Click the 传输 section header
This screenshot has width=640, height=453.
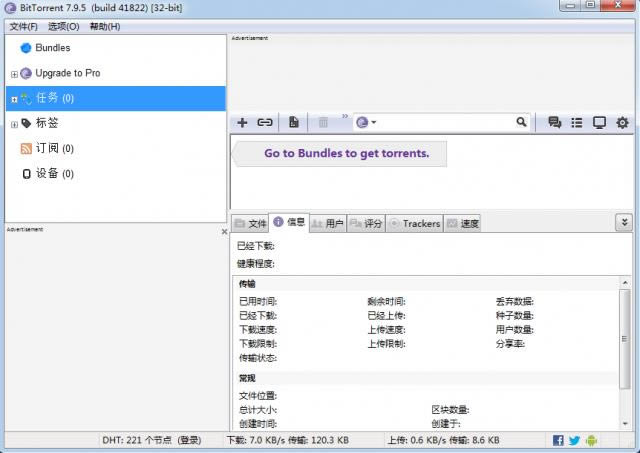click(247, 284)
